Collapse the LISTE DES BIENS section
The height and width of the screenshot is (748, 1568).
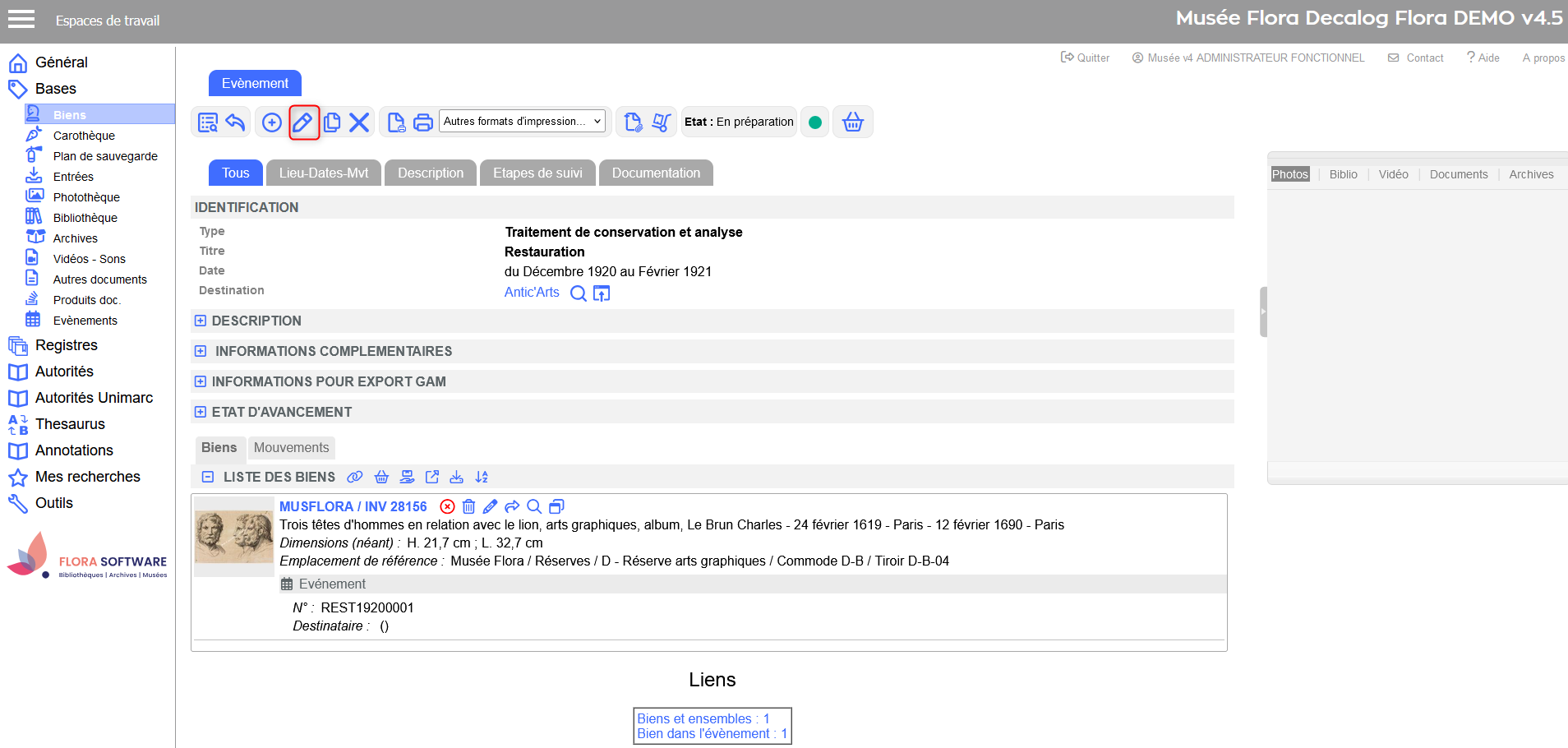[x=208, y=477]
